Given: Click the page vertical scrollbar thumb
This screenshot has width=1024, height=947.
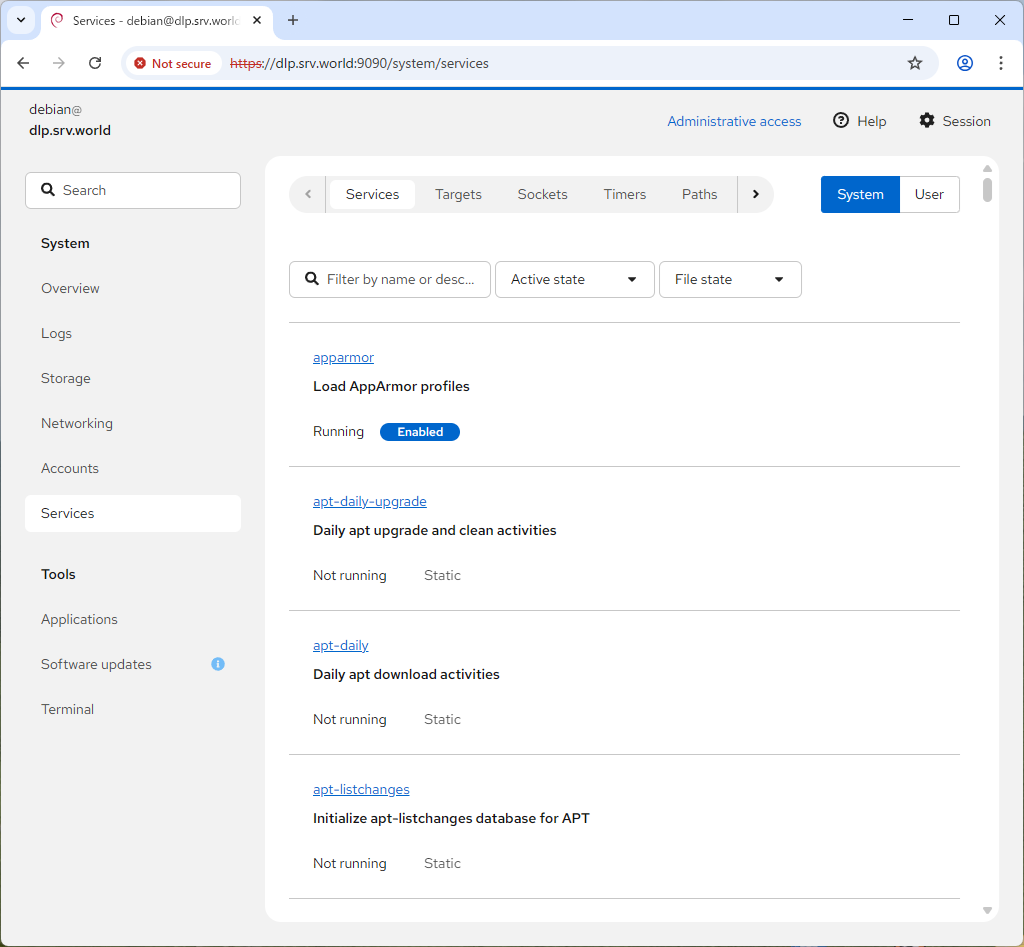Looking at the screenshot, I should point(987,190).
